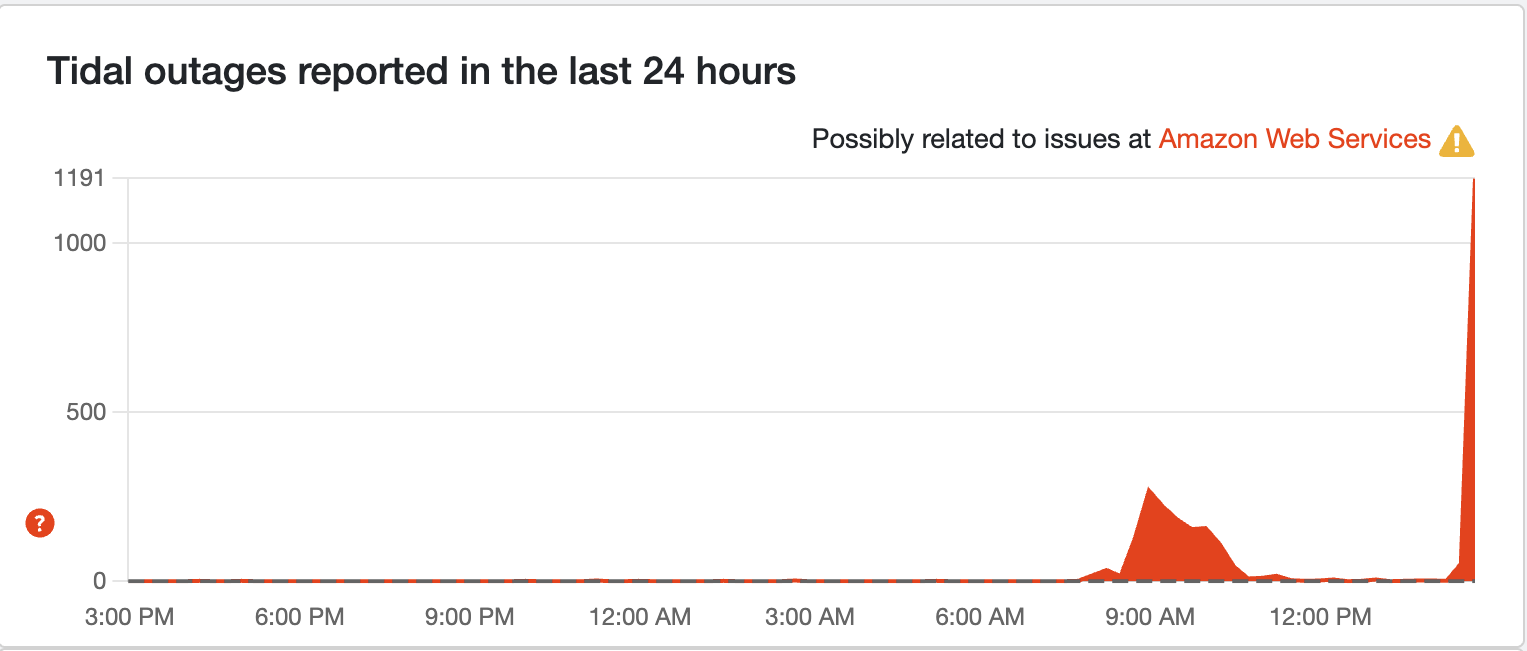This screenshot has height=651, width=1527.
Task: Open the Amazon Web Services link
Action: click(x=1294, y=139)
